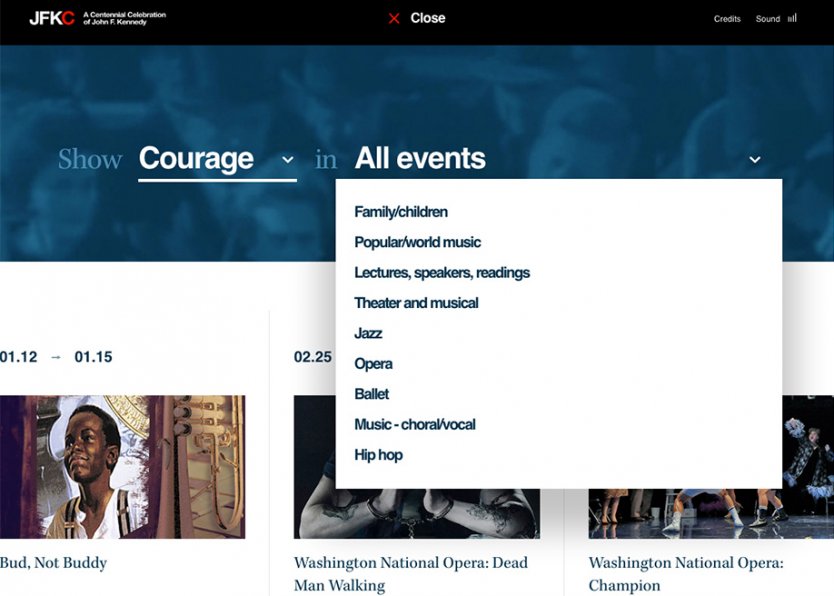Toggle the Sound bars icon
Image resolution: width=834 pixels, height=596 pixels.
tap(792, 18)
